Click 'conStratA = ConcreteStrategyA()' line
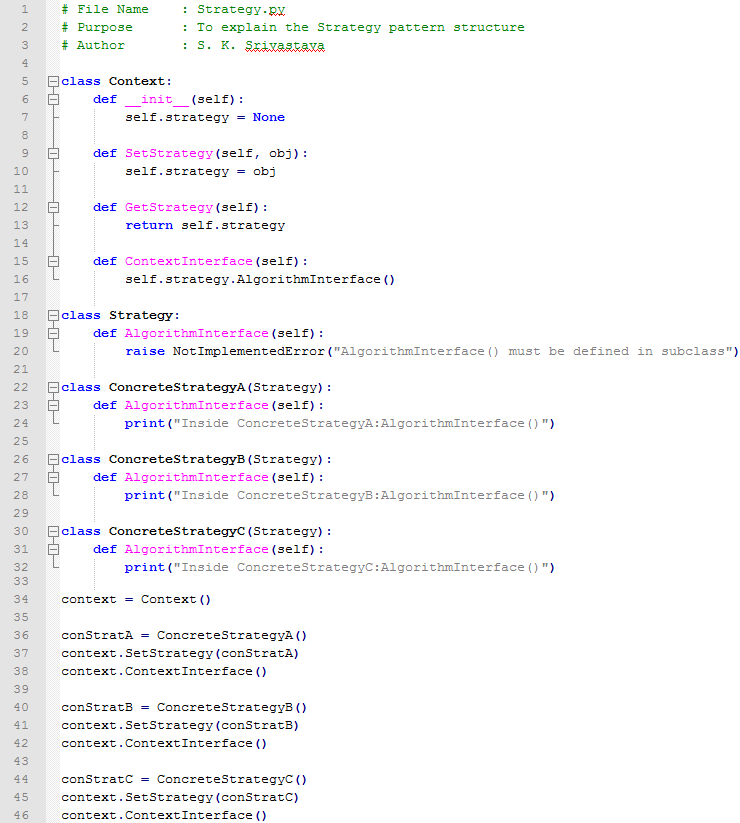 184,636
